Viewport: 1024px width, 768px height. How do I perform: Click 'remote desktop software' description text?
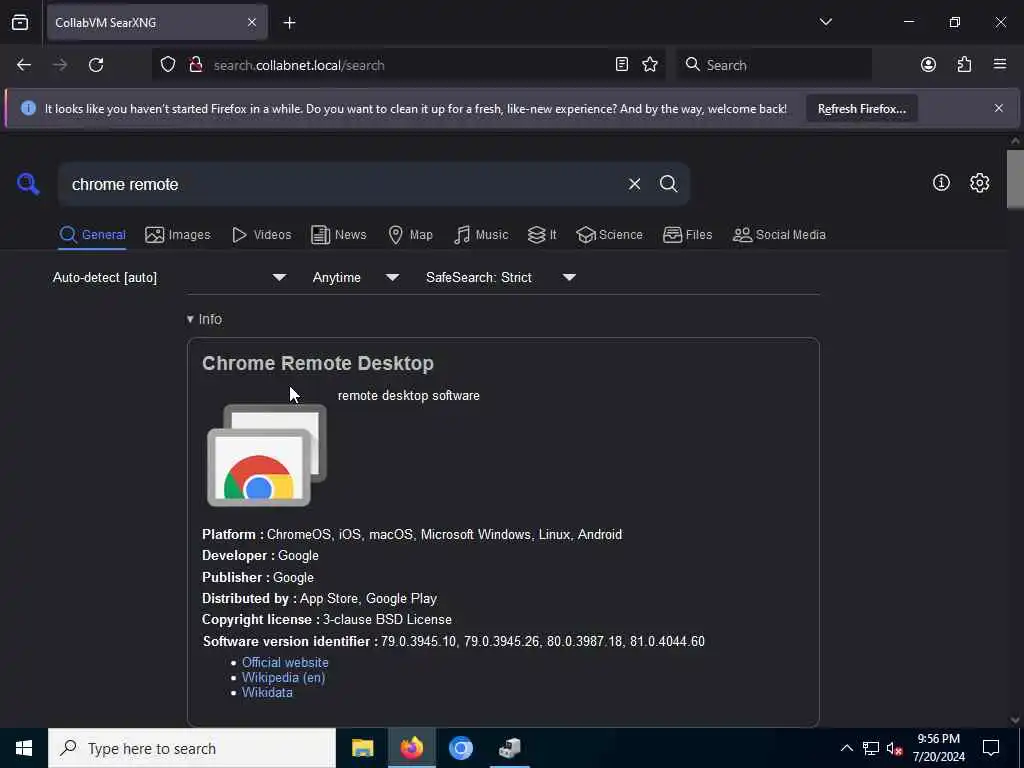408,396
